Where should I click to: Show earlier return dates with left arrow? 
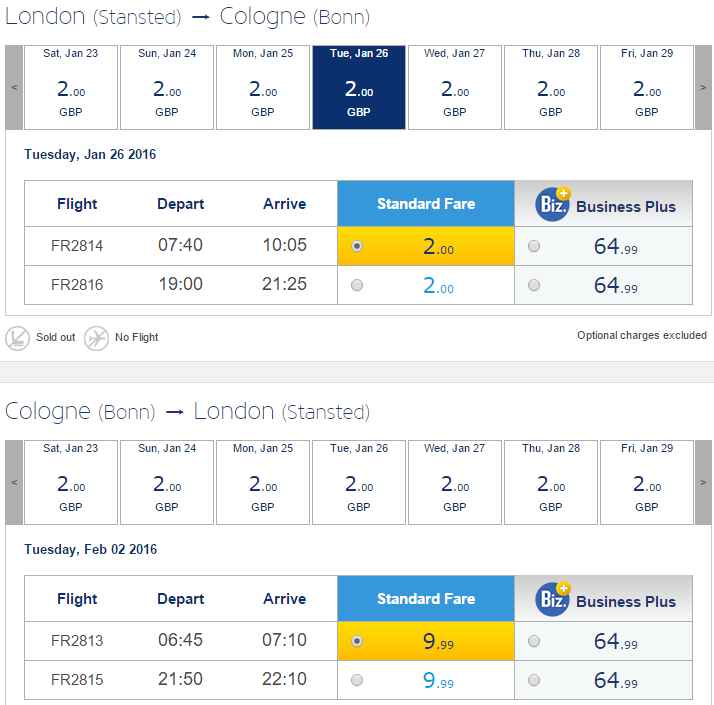click(14, 482)
